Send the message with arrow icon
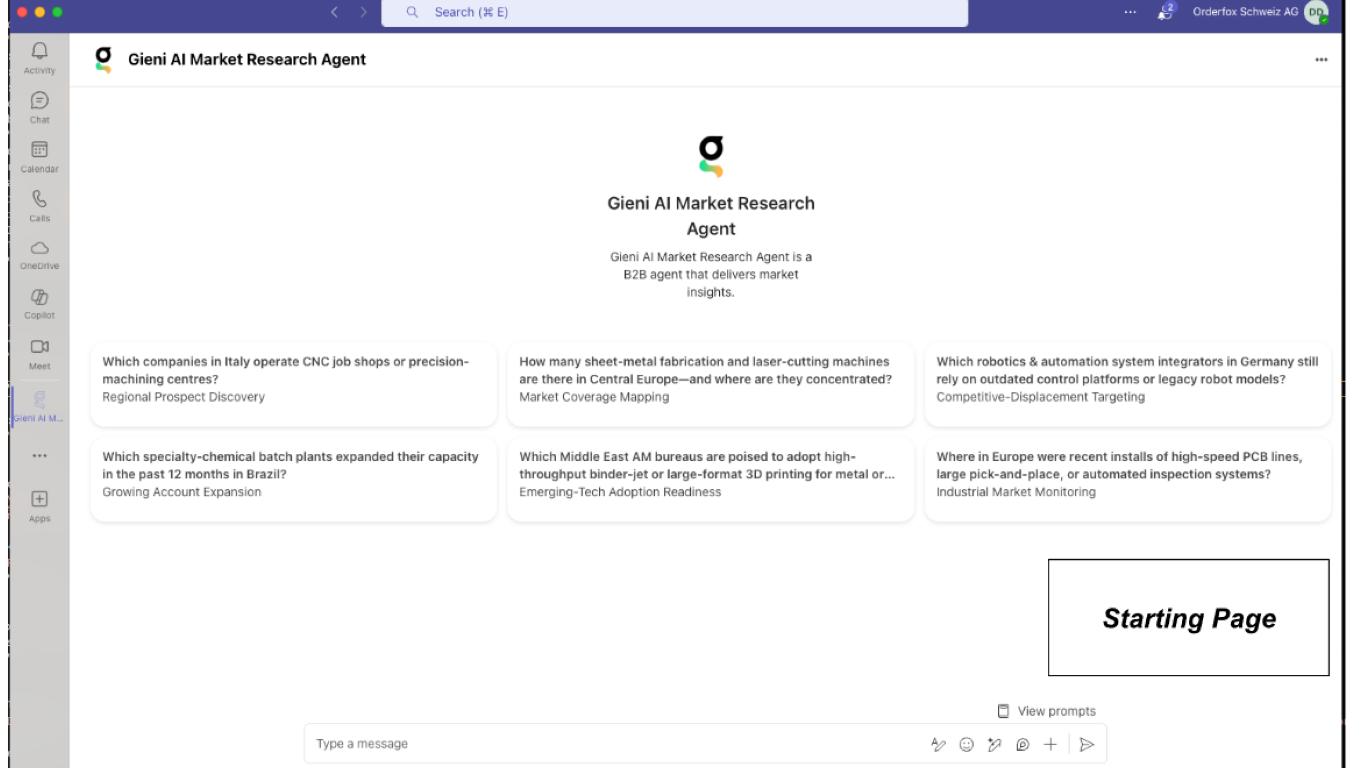Viewport: 1366px width, 768px height. click(x=1087, y=744)
